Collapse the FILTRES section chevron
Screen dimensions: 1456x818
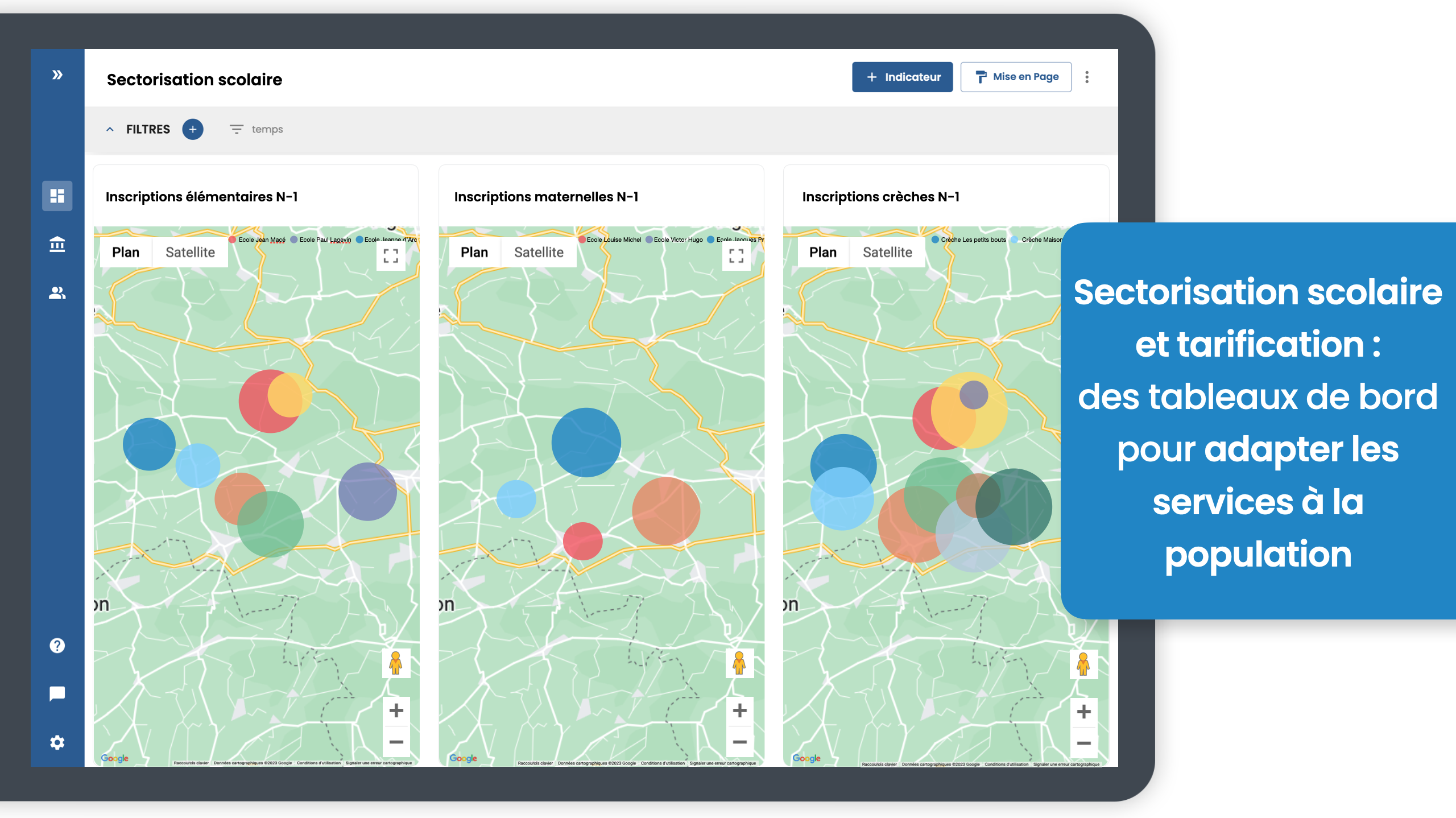110,129
